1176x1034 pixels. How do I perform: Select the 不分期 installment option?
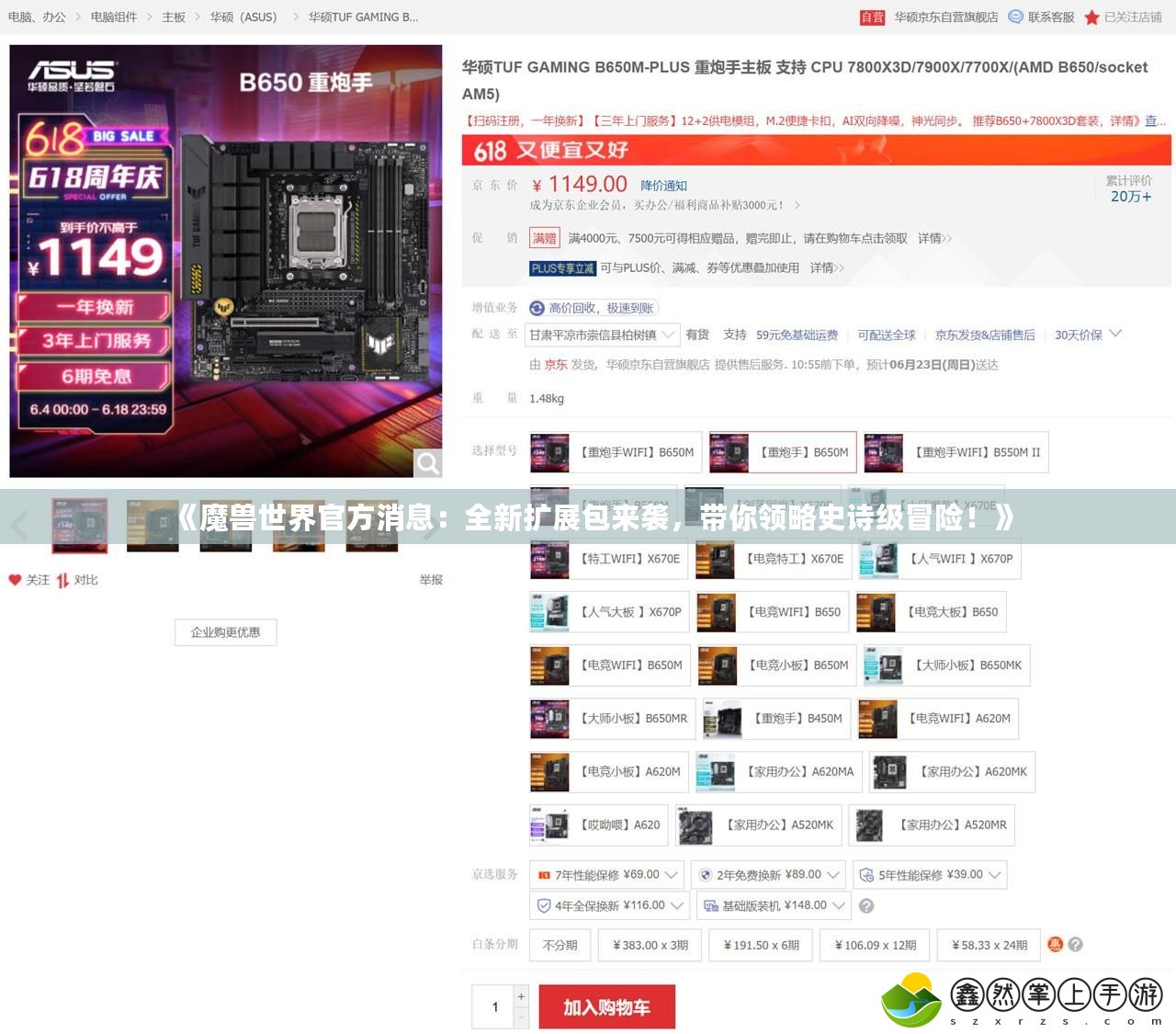[560, 945]
